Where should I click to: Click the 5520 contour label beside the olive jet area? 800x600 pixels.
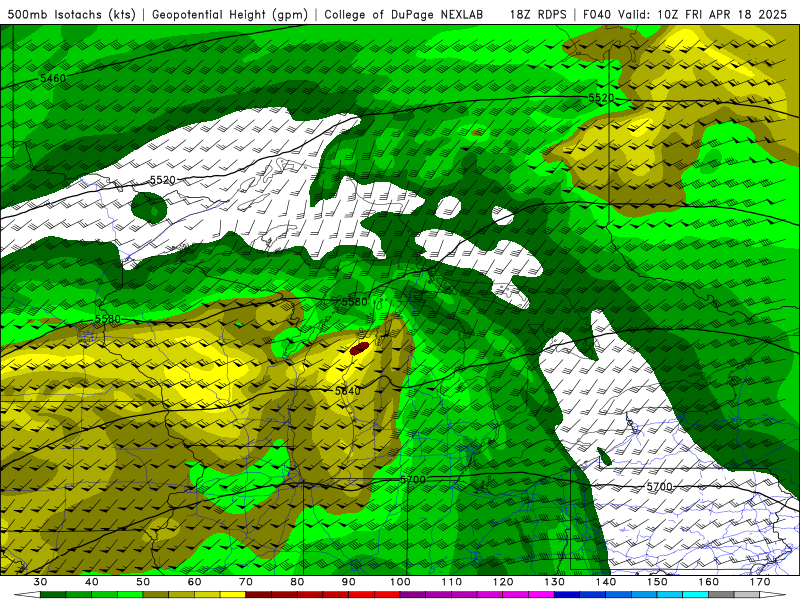click(x=601, y=97)
